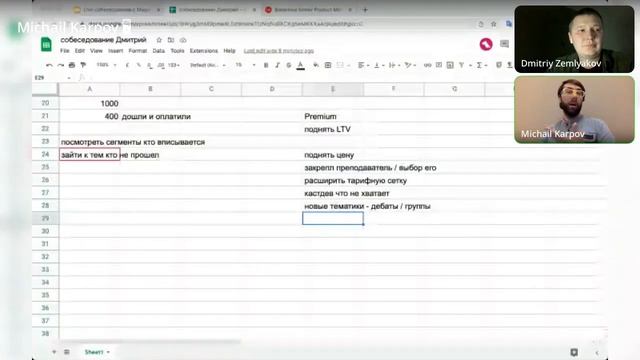640x360 pixels.
Task: Open the View menu
Action: (96, 51)
